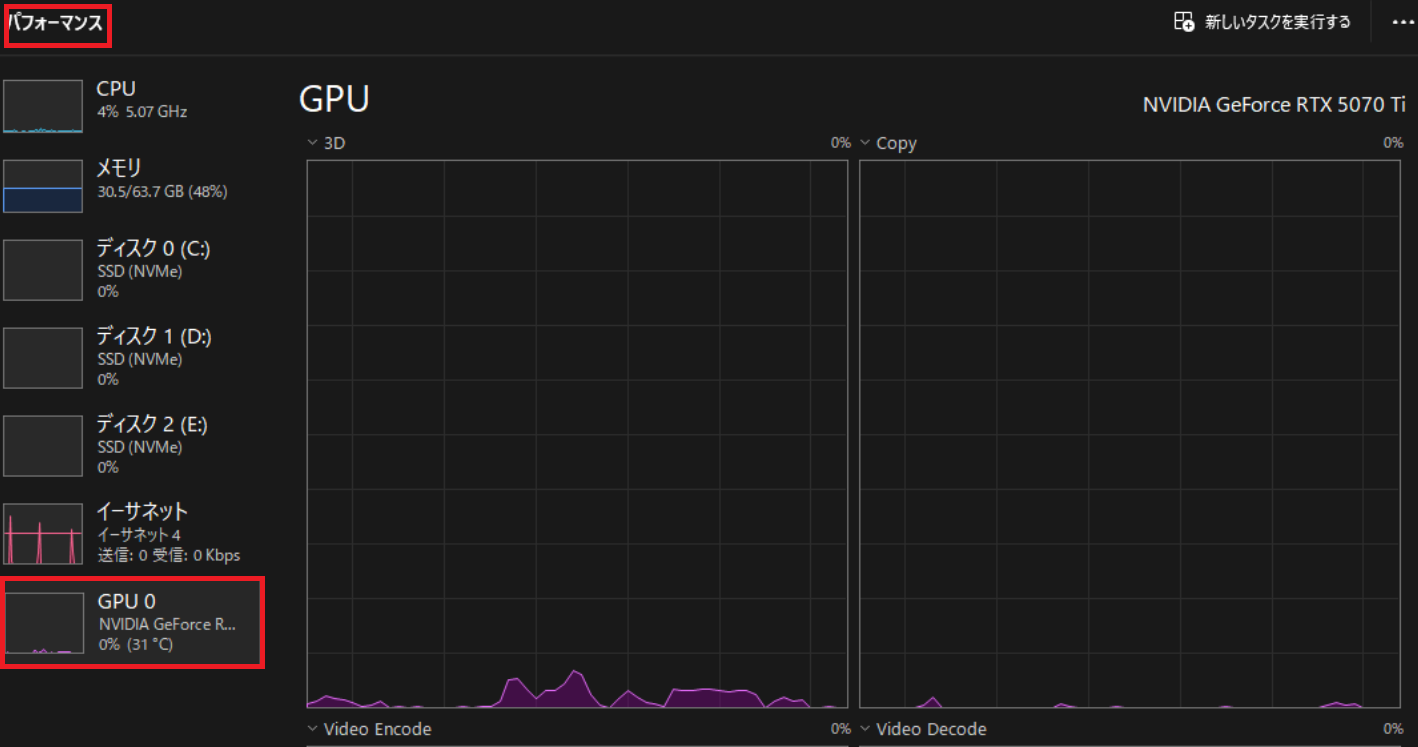Image resolution: width=1418 pixels, height=747 pixels.
Task: Click inside the Copy usage graph
Action: click(1130, 430)
